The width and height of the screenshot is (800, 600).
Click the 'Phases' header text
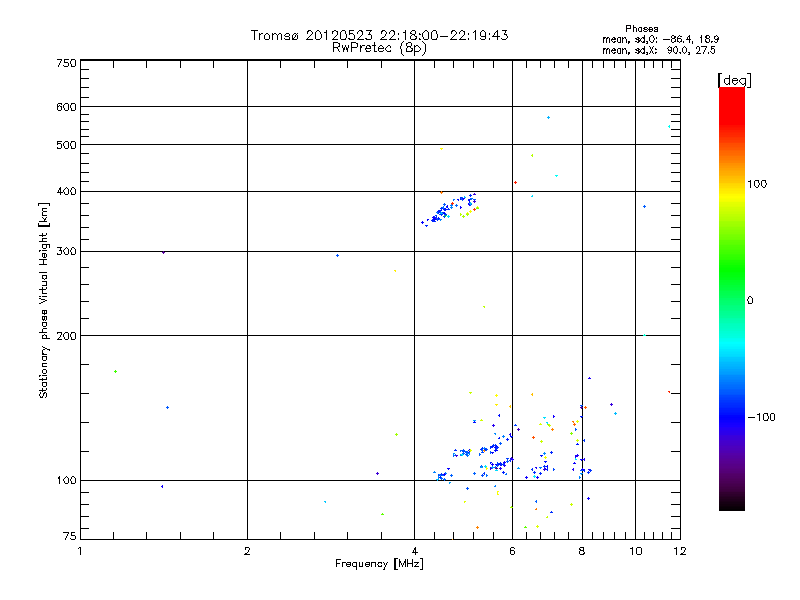pos(641,29)
